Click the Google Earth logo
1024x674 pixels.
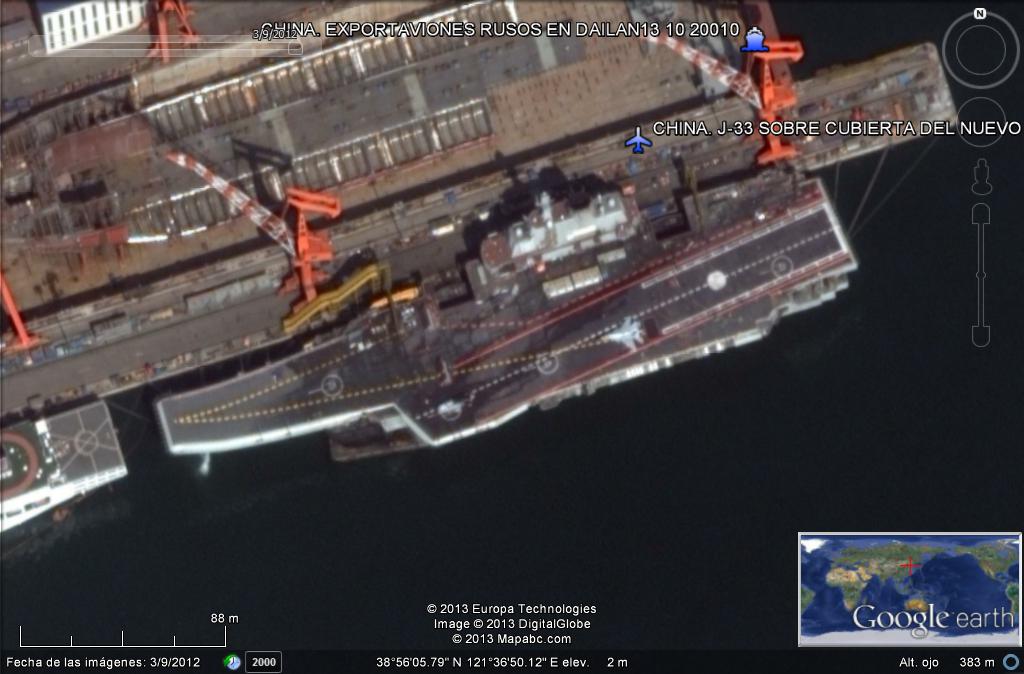pos(932,618)
